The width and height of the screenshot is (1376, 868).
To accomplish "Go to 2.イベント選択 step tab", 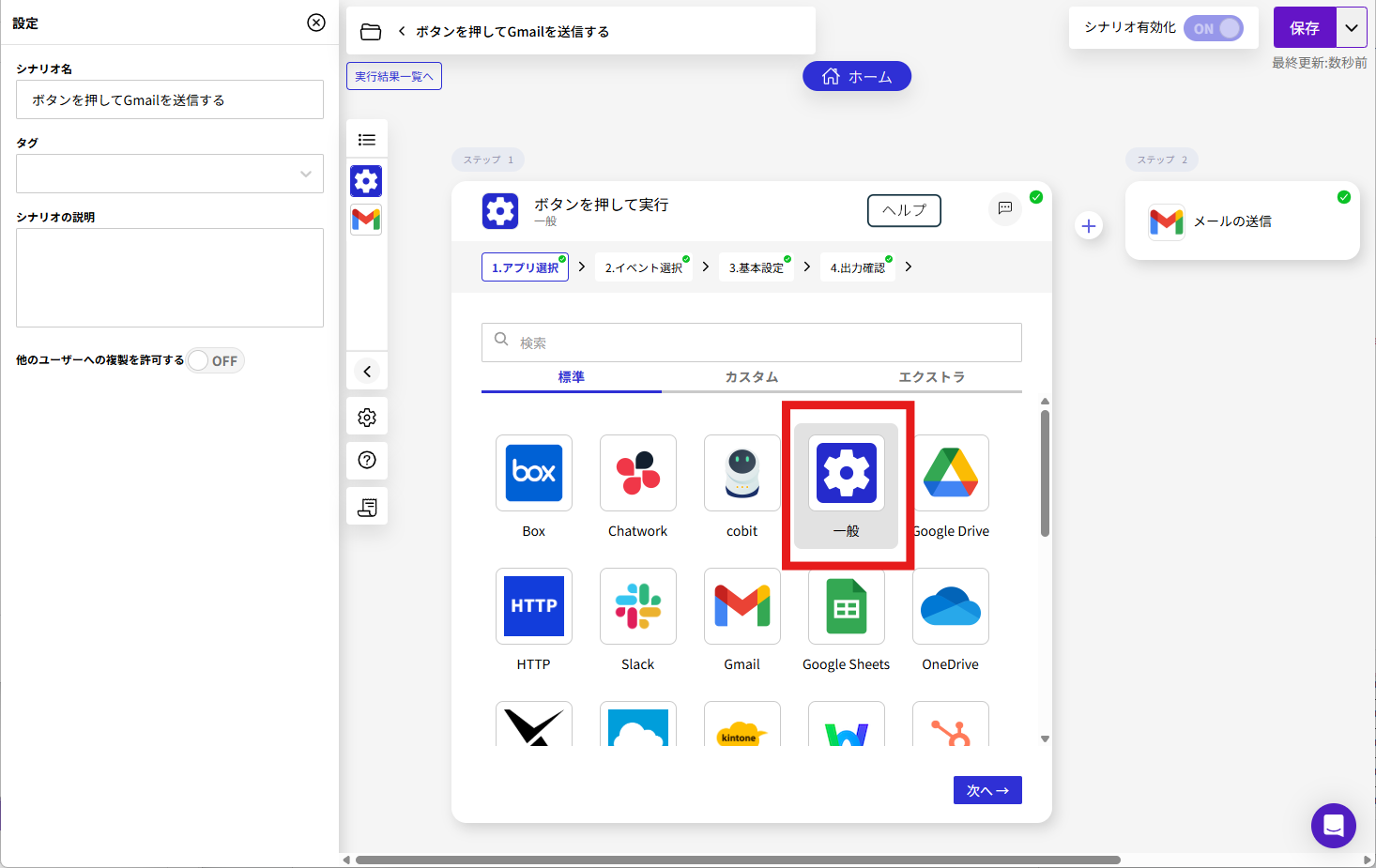I will pyautogui.click(x=643, y=267).
